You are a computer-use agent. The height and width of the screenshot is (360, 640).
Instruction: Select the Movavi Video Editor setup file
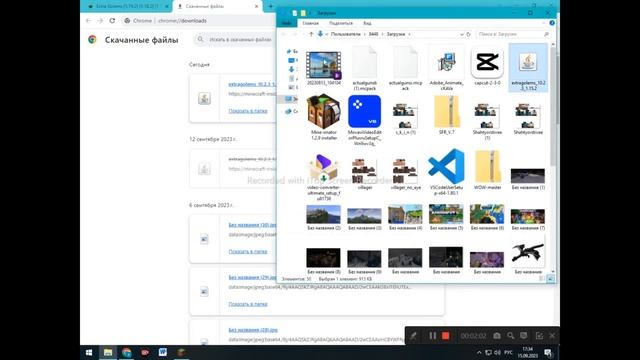(x=364, y=120)
